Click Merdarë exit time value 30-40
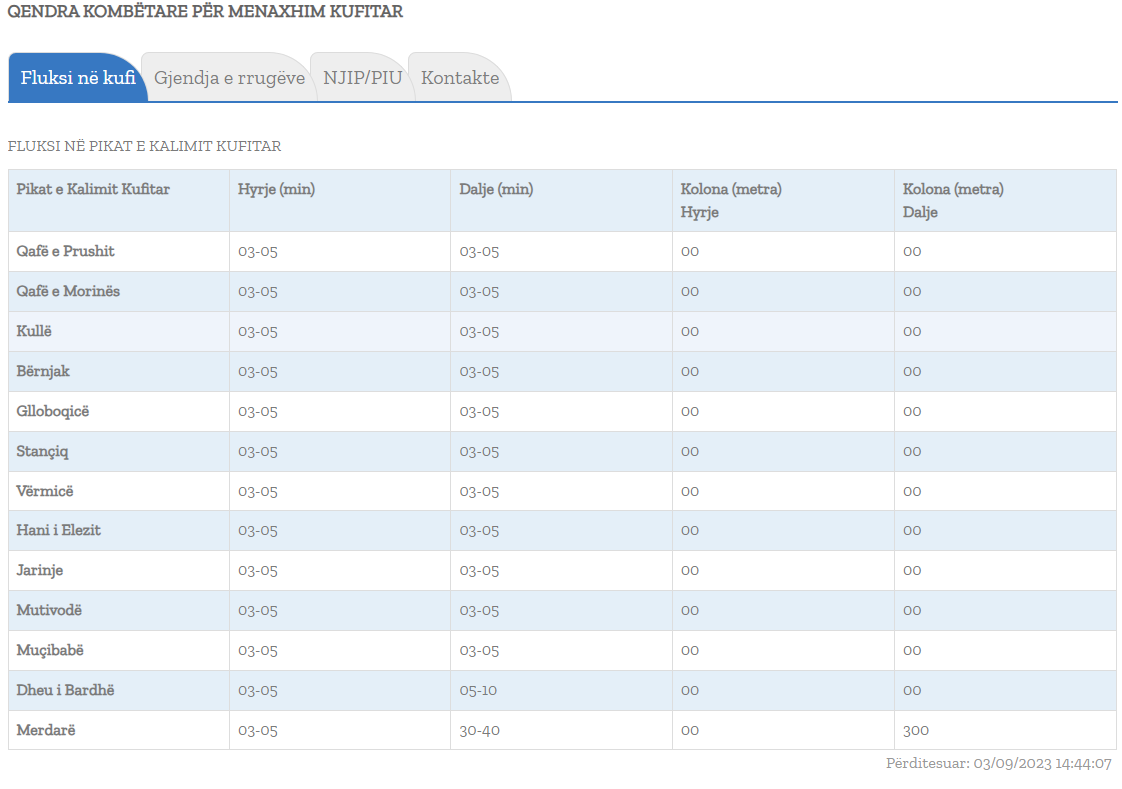 [x=480, y=730]
